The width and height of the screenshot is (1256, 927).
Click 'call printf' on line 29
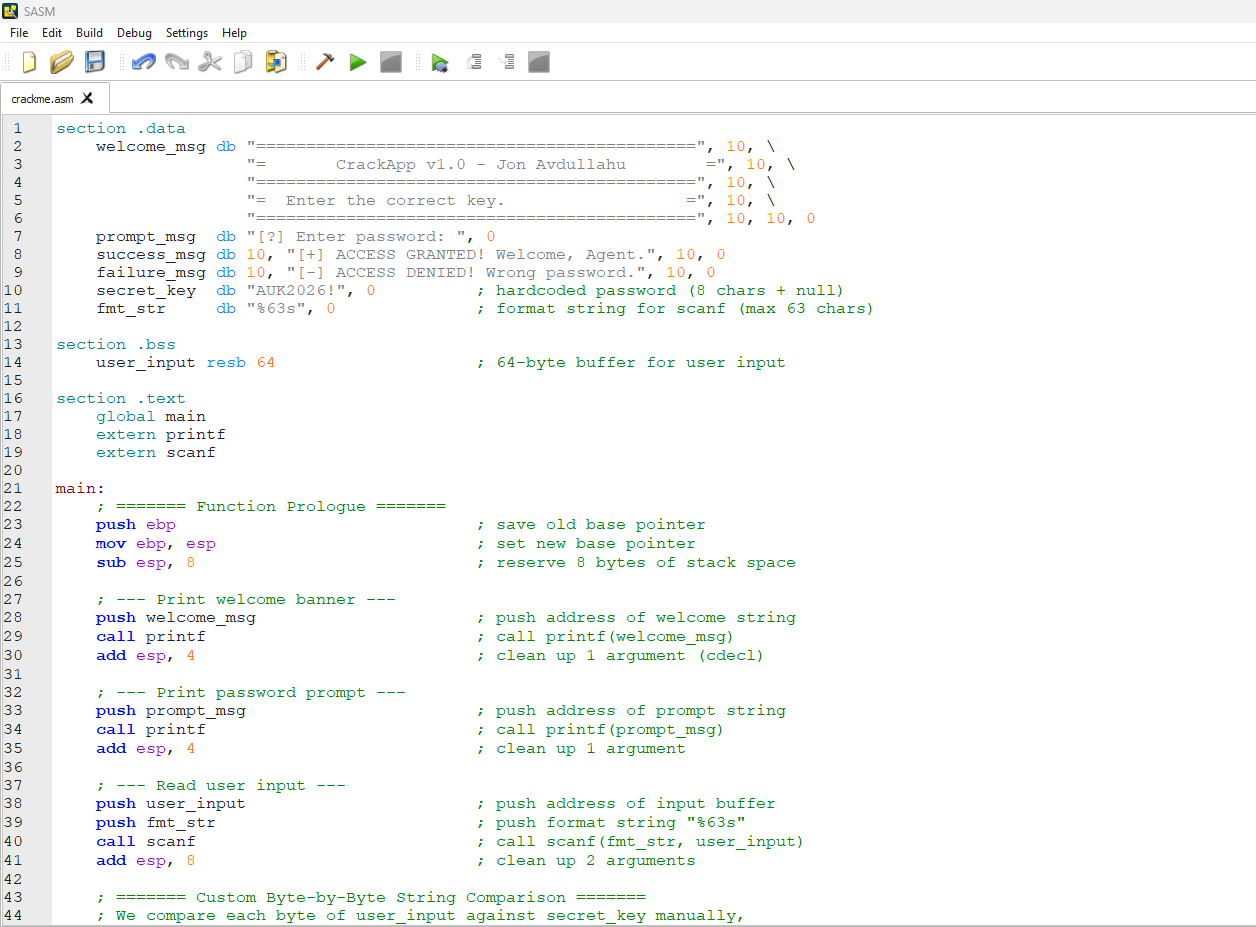tap(151, 636)
